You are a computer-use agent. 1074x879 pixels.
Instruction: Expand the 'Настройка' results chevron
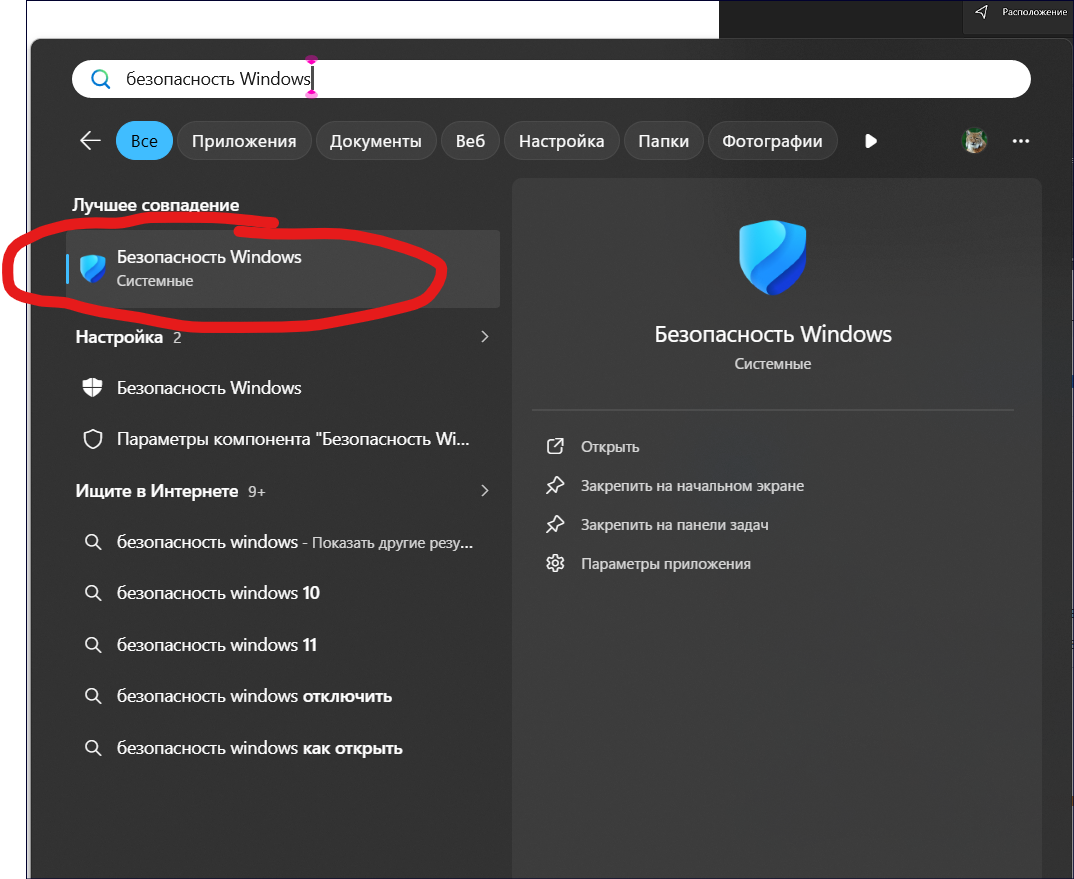click(x=484, y=336)
